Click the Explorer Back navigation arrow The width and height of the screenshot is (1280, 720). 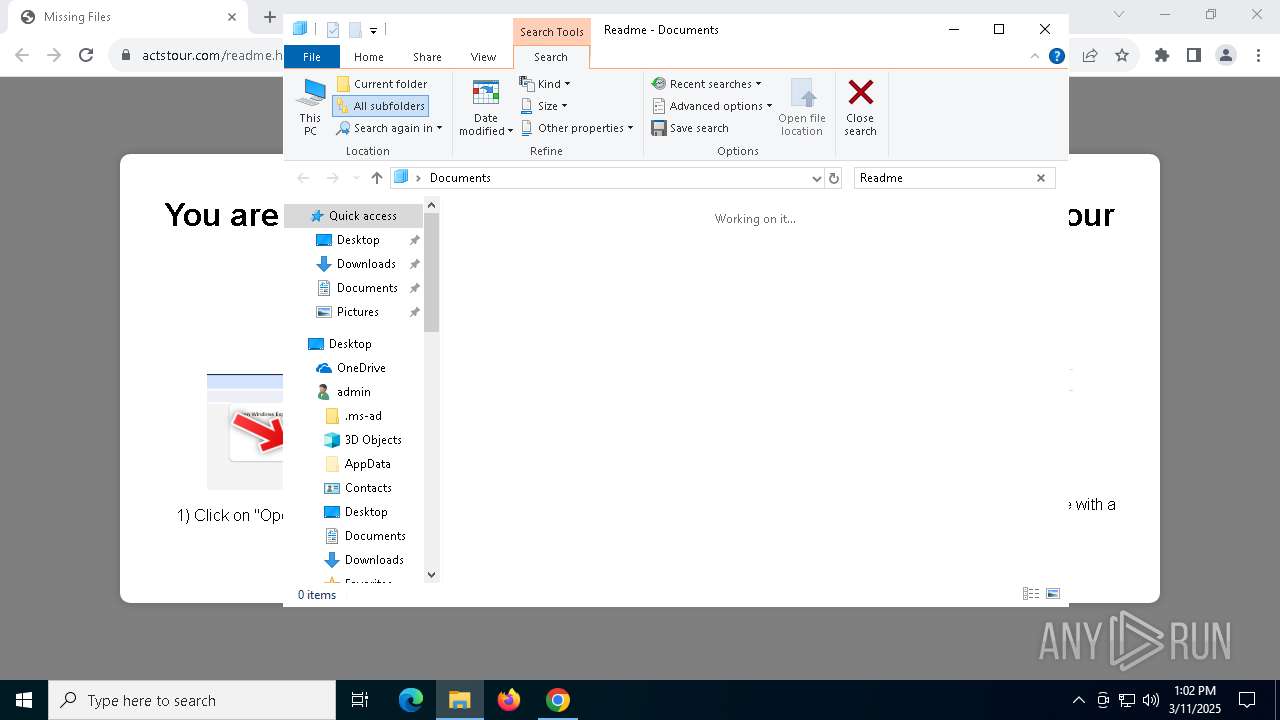pyautogui.click(x=303, y=178)
